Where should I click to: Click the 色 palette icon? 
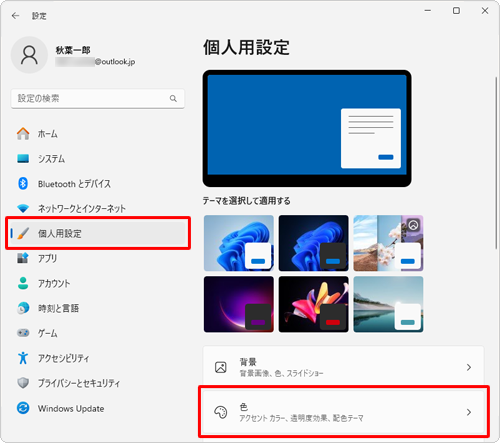[221, 412]
